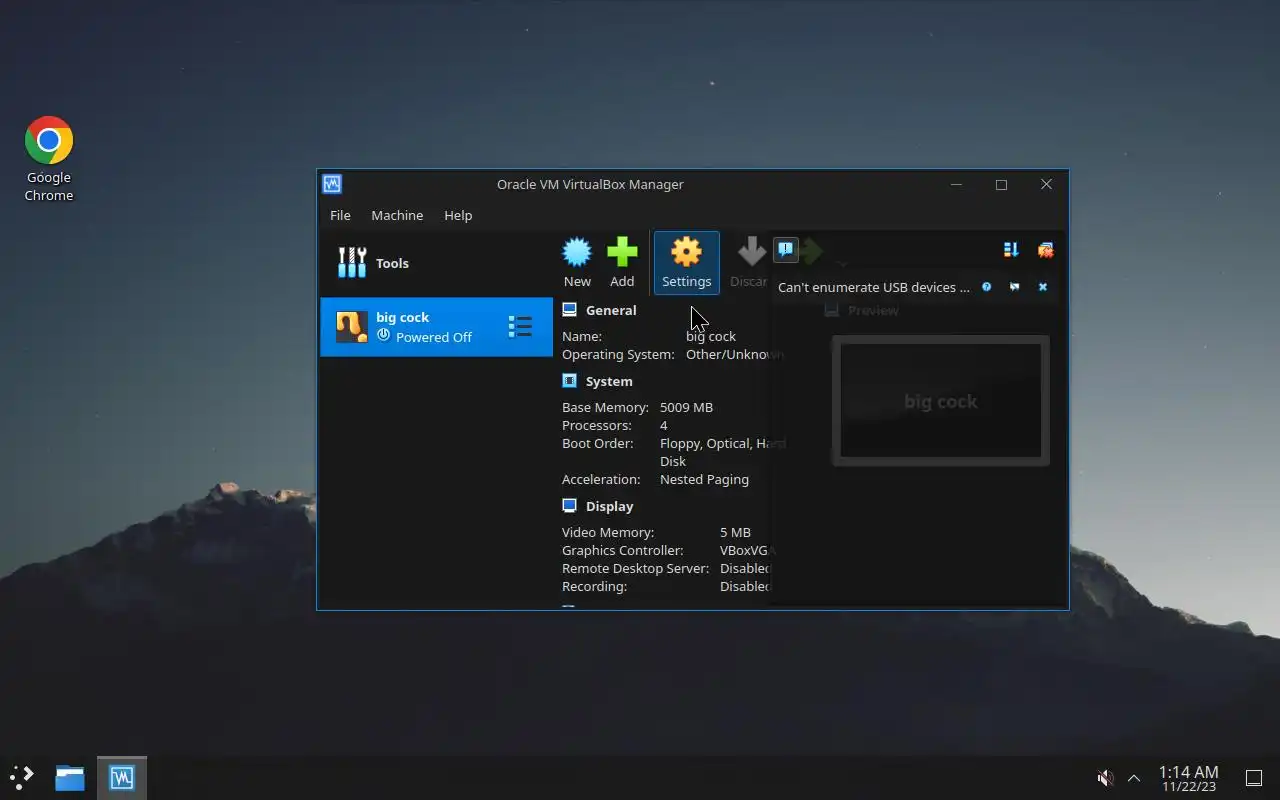Close the VirtualBox Manager window

click(1046, 184)
